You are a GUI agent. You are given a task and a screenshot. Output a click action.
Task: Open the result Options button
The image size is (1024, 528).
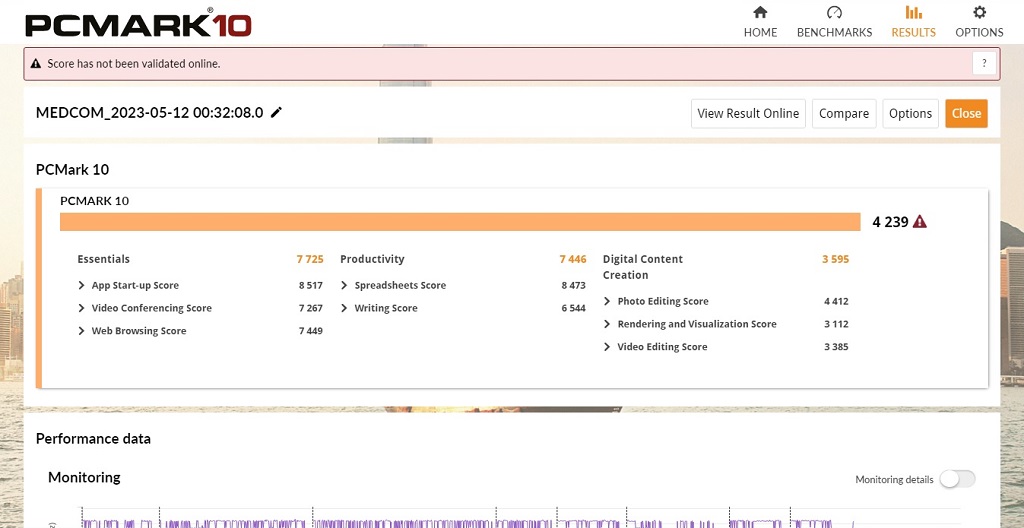point(910,113)
